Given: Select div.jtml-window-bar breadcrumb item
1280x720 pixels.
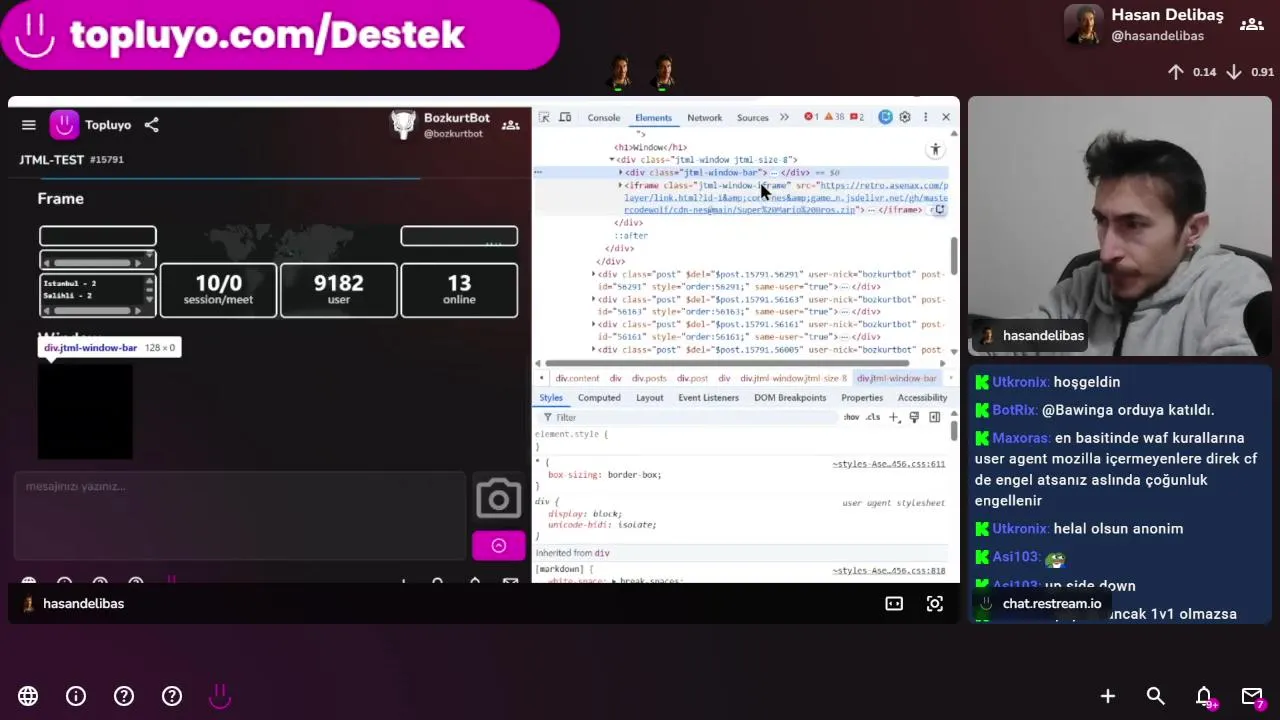Looking at the screenshot, I should point(897,379).
